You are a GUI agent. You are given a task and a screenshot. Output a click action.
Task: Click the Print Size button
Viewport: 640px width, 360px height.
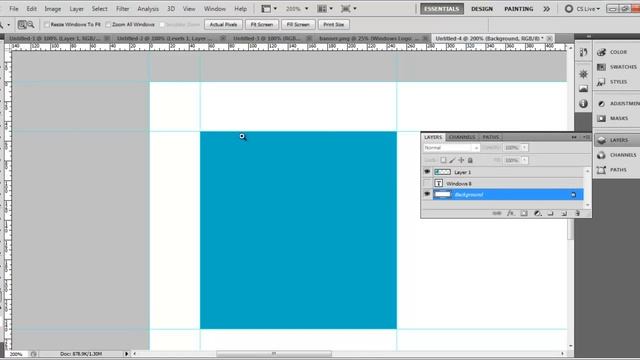[333, 25]
